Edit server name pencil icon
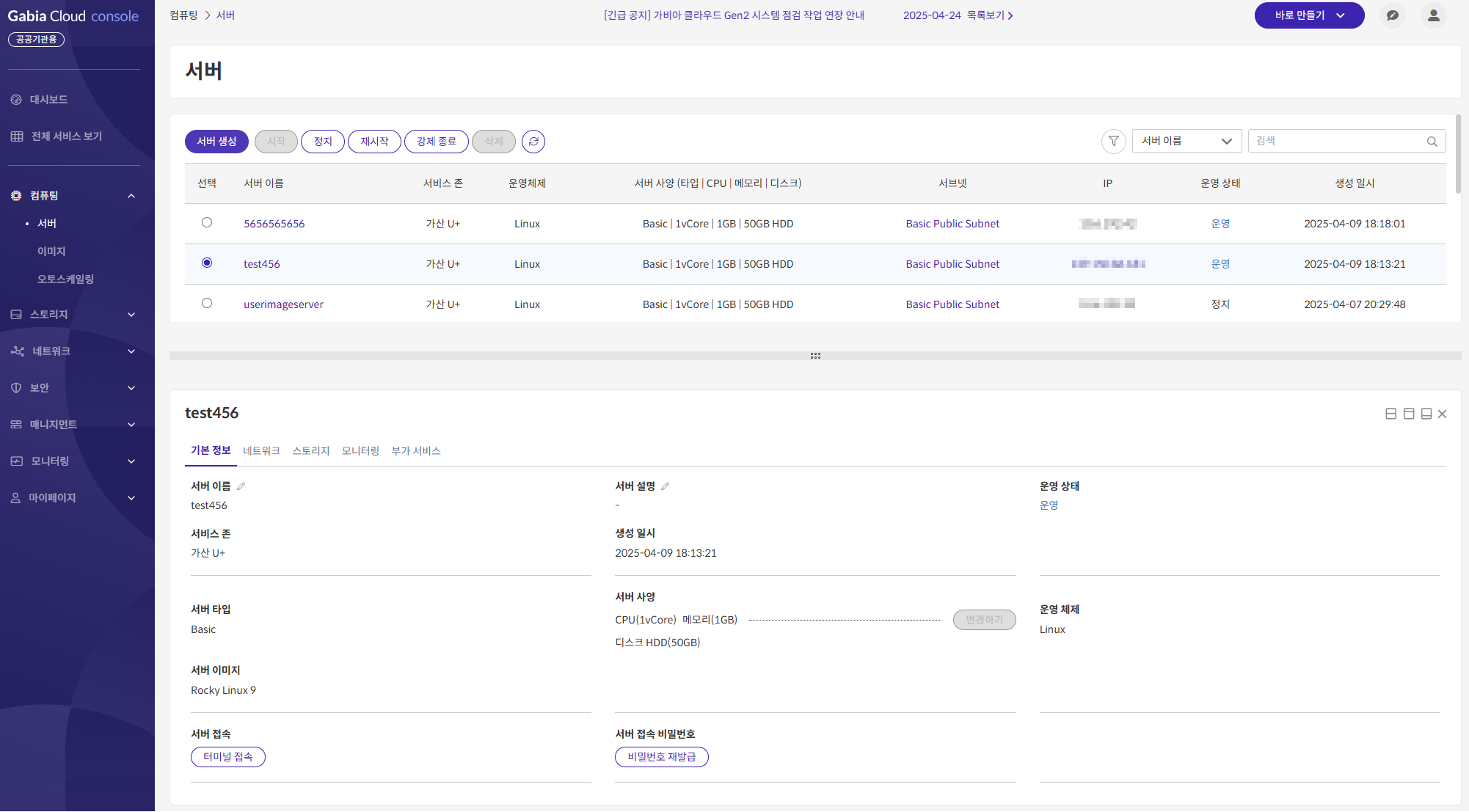 tap(241, 486)
